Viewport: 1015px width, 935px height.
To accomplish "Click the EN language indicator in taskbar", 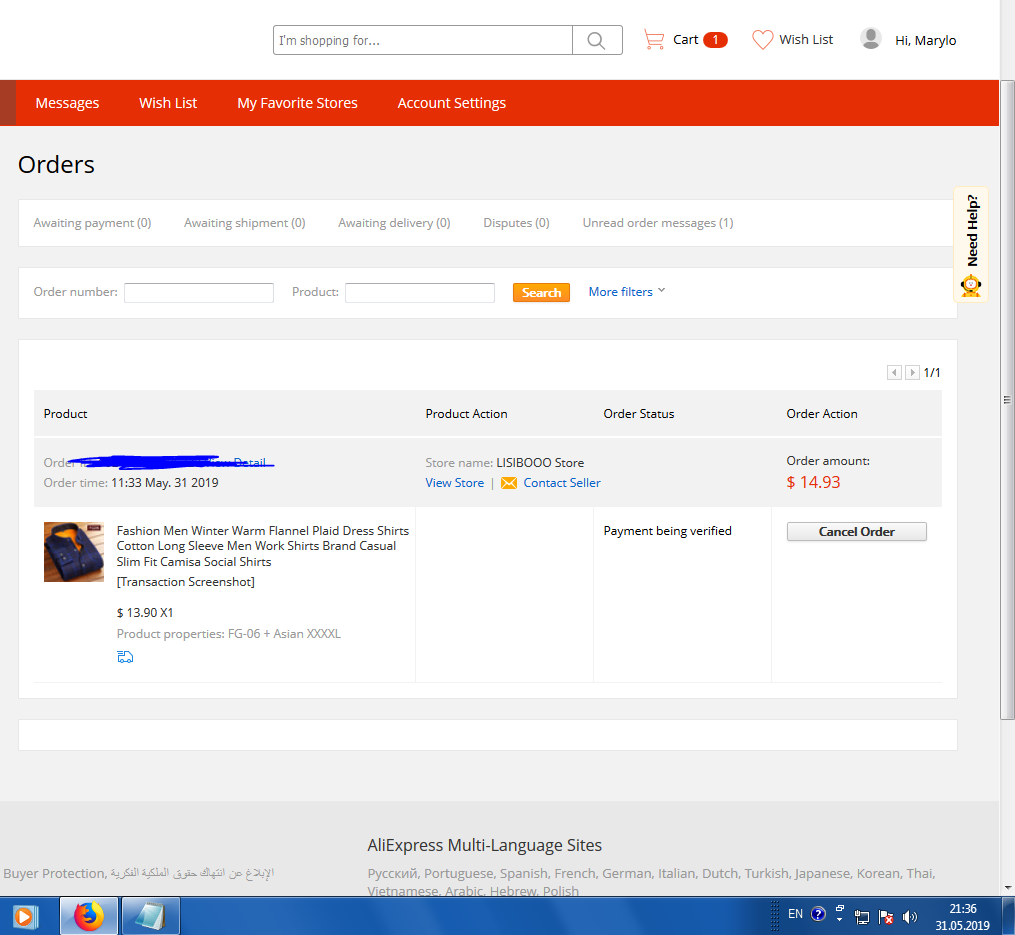I will pos(795,914).
